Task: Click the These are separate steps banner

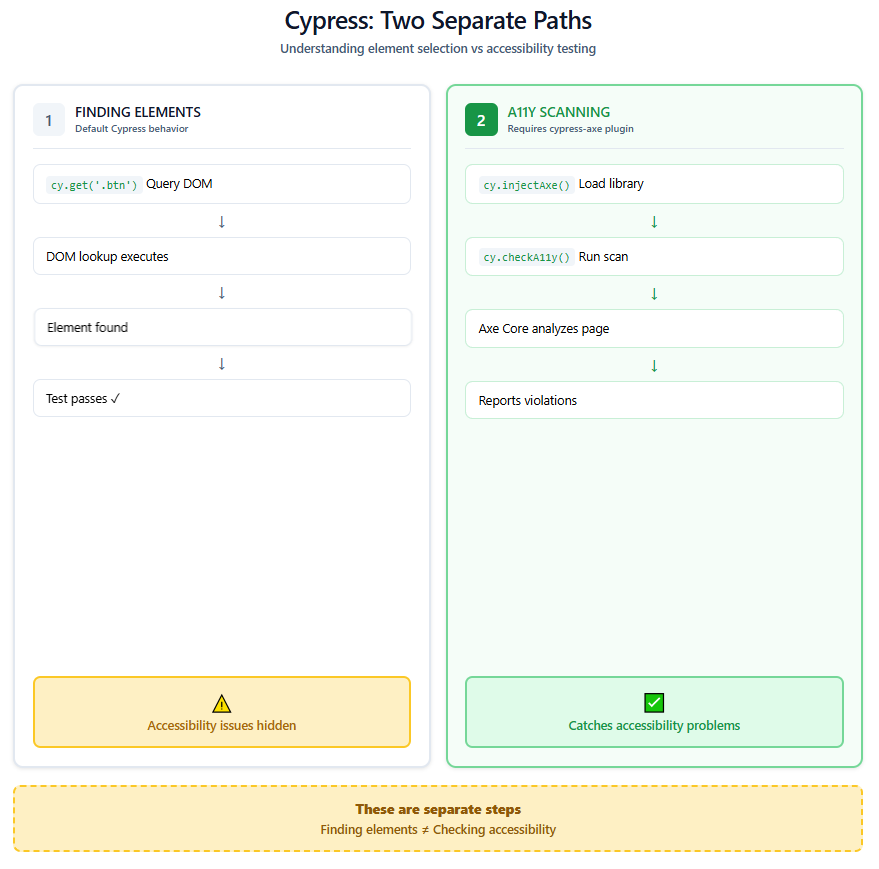Action: pos(438,818)
